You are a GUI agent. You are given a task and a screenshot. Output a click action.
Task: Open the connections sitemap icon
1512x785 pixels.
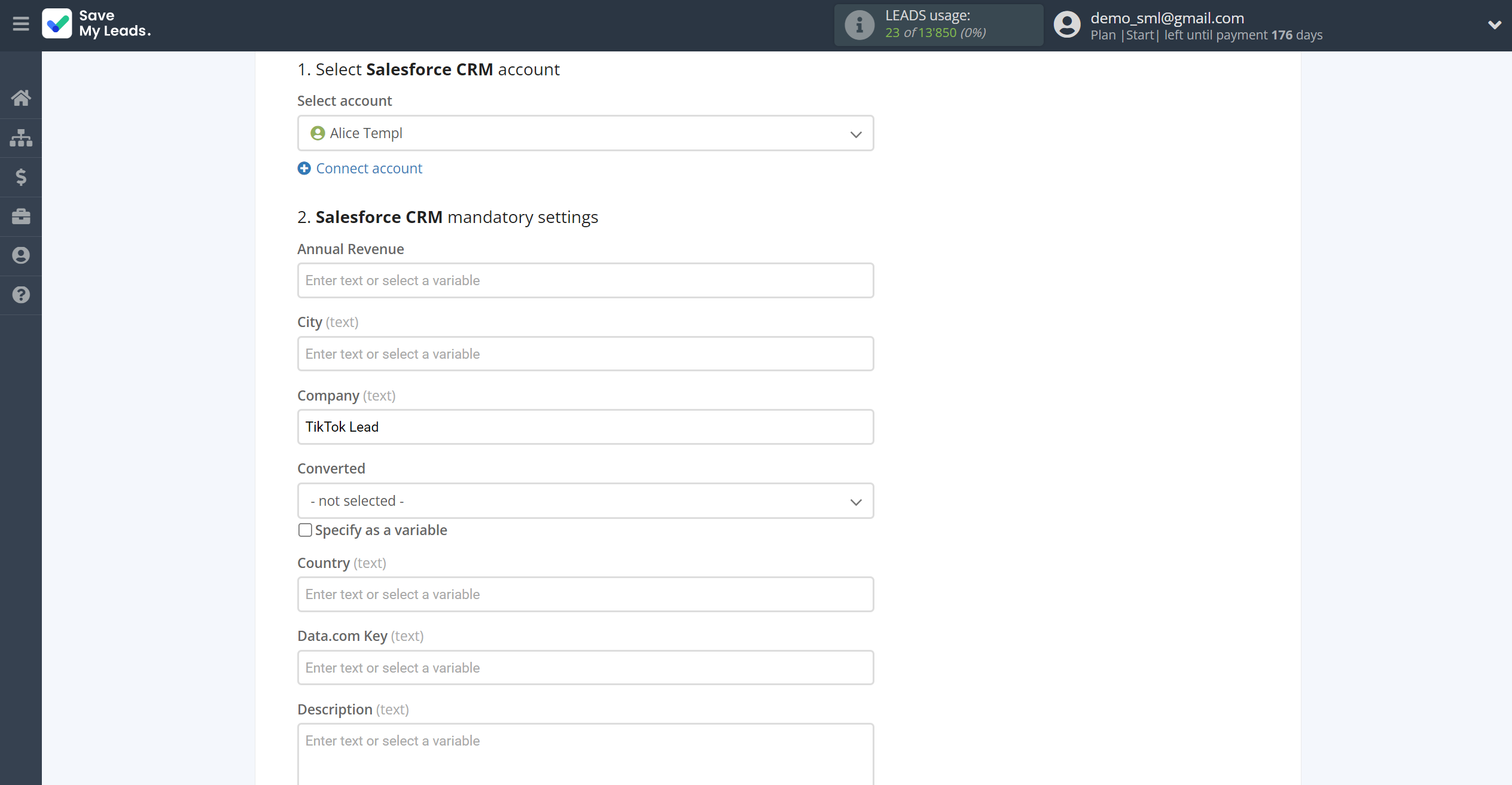tap(21, 138)
